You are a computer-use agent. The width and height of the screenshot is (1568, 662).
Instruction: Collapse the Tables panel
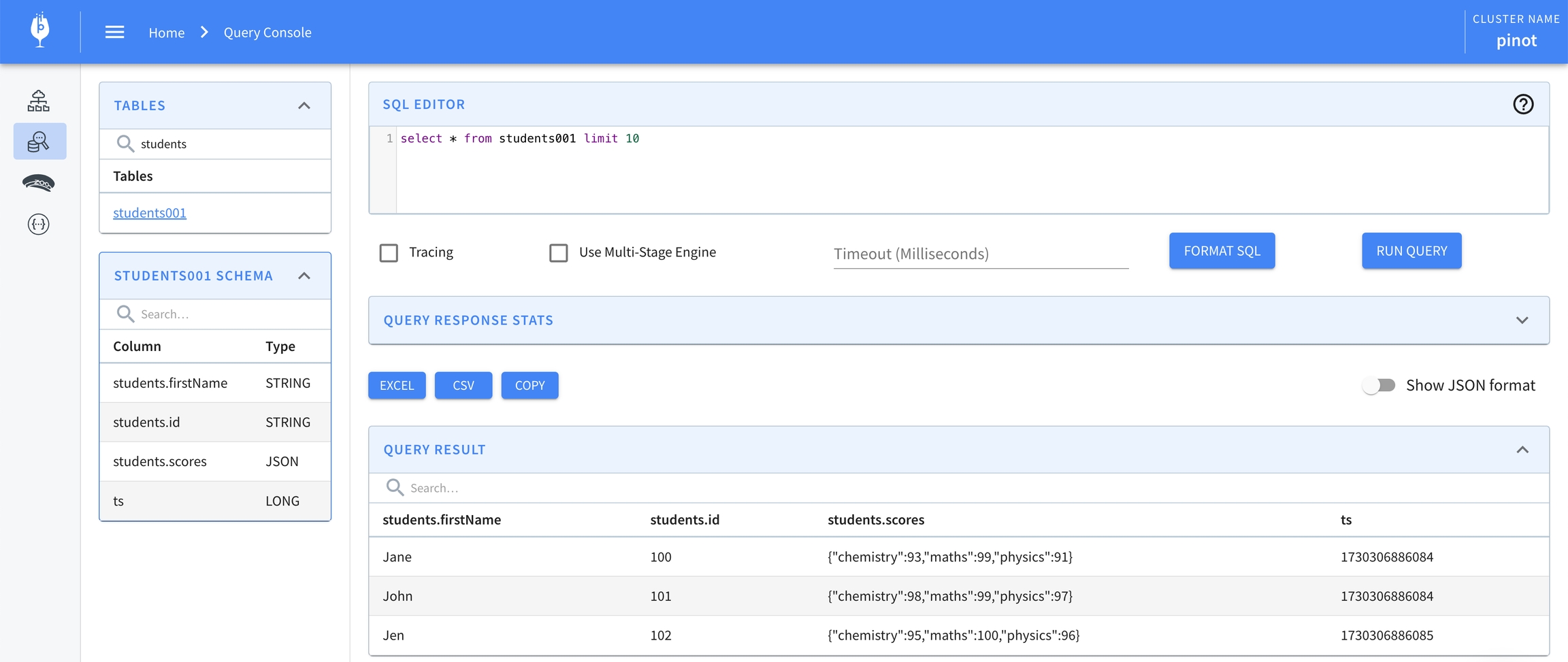[x=304, y=105]
